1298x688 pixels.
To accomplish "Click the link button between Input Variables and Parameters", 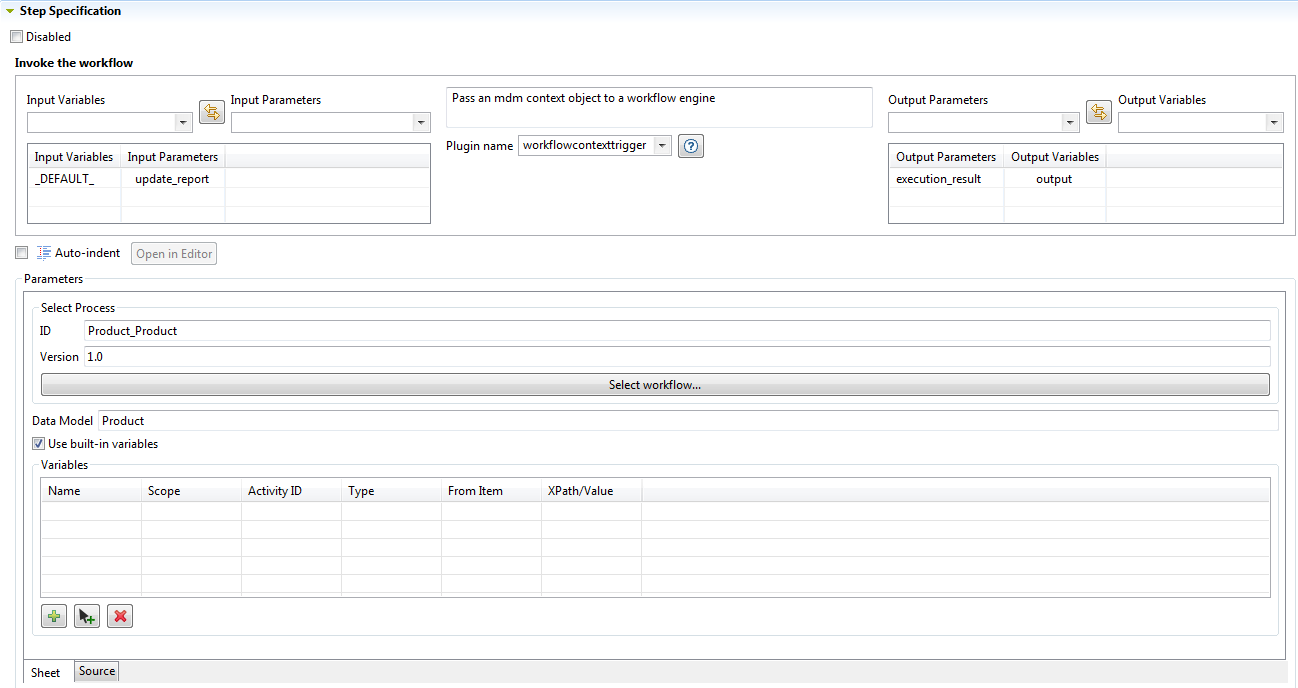I will tap(211, 112).
